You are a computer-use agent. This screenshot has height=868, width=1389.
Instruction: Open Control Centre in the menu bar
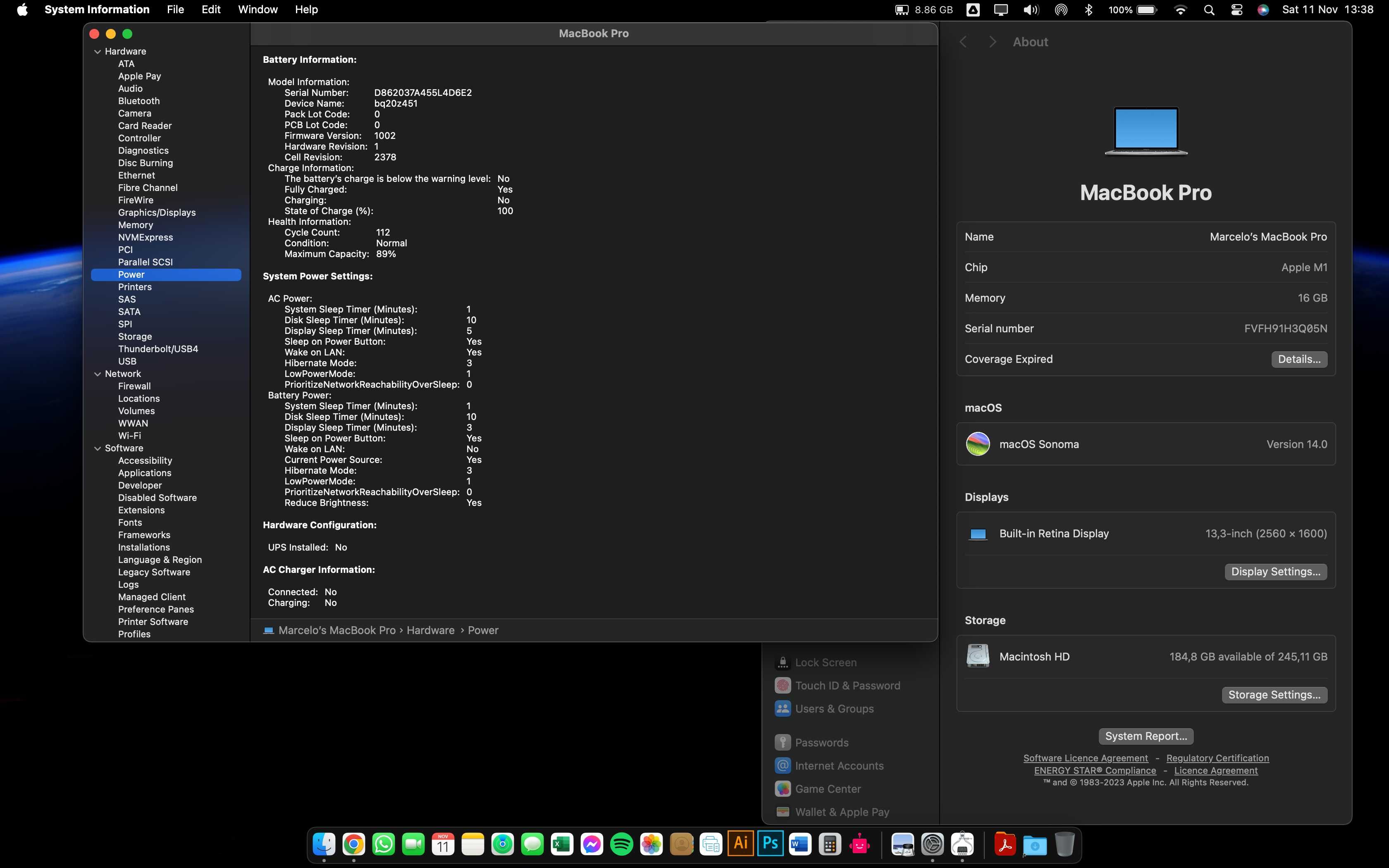tap(1237, 10)
